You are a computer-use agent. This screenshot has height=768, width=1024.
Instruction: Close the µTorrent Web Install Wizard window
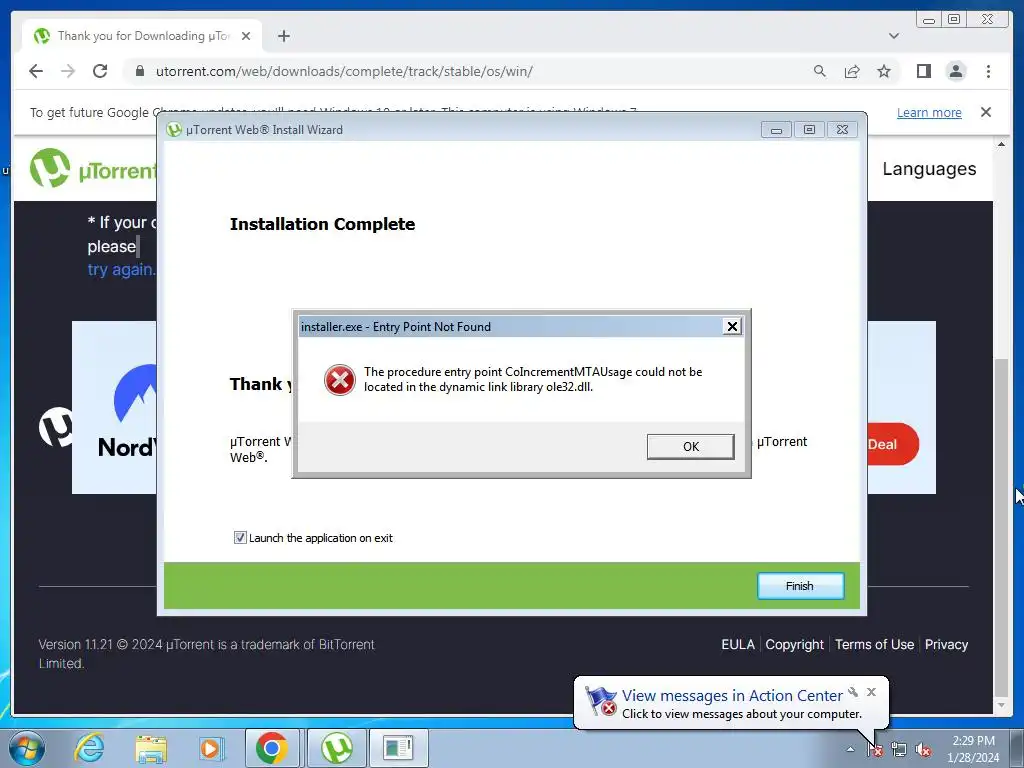[x=842, y=130]
